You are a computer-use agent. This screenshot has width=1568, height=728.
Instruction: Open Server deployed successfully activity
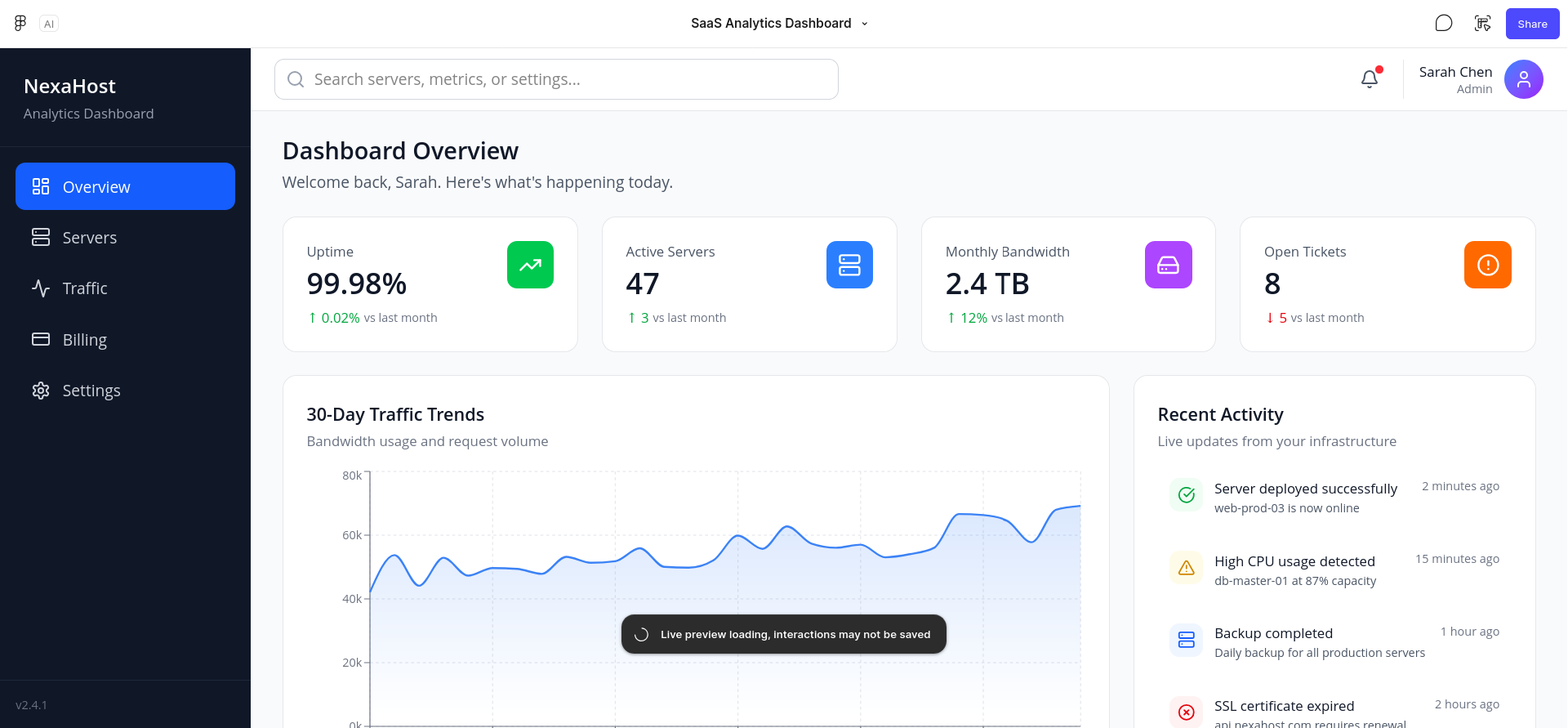click(x=1334, y=496)
